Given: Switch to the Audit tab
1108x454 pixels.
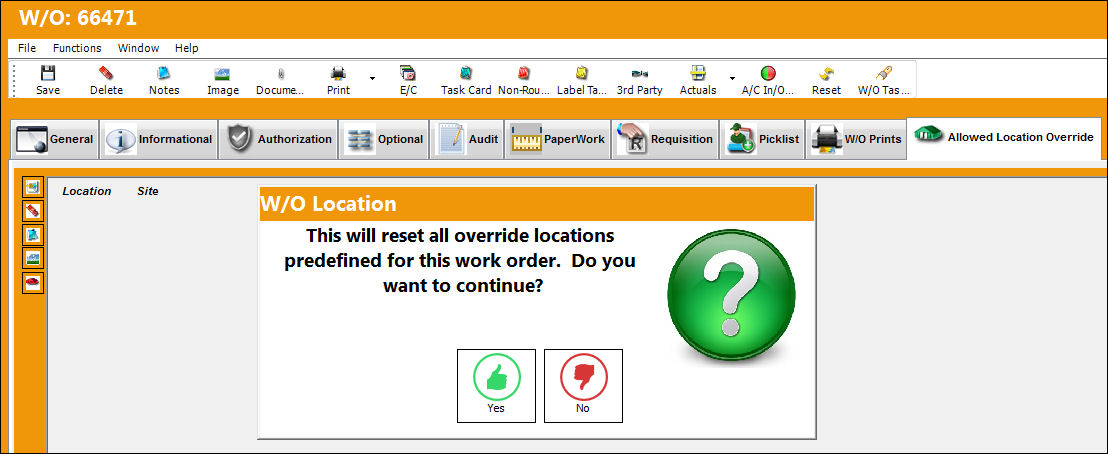Looking at the screenshot, I should (466, 139).
